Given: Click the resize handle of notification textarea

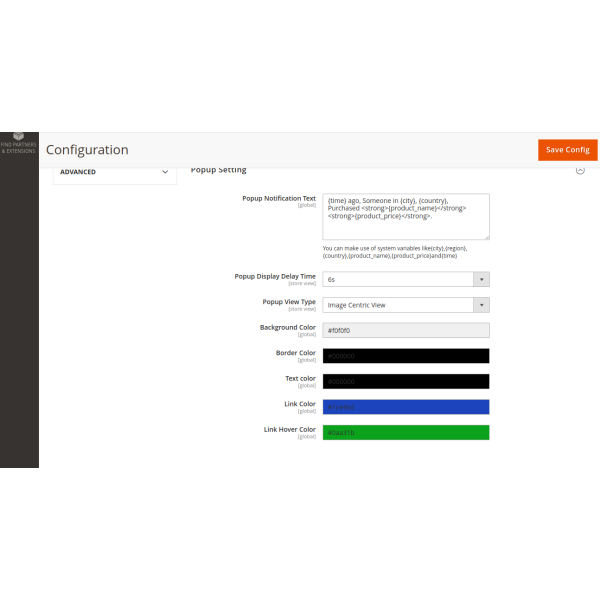Looking at the screenshot, I should pos(486,237).
